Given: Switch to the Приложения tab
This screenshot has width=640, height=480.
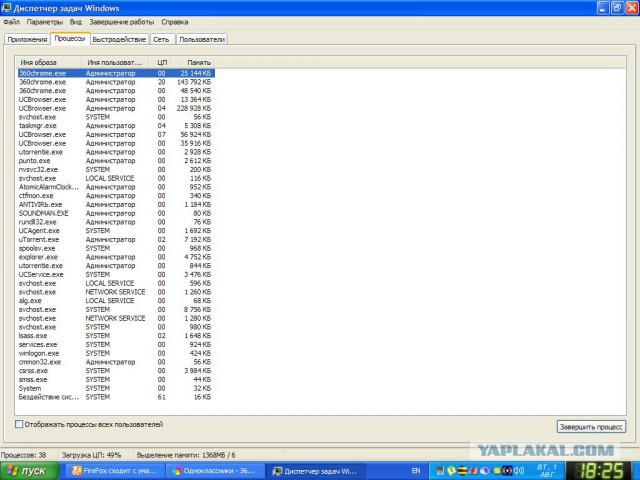Looking at the screenshot, I should (x=27, y=40).
